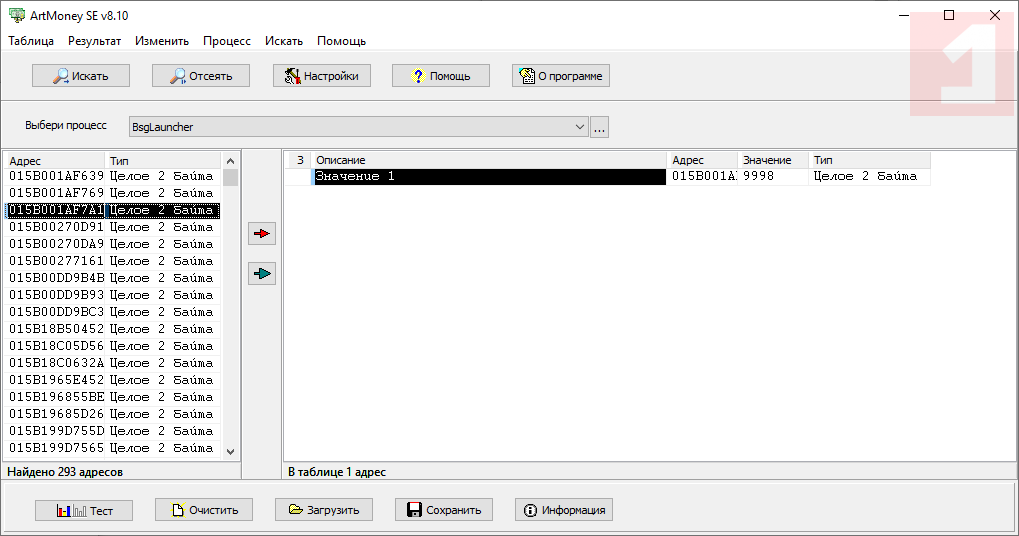Select highlighted address 015B001AF7A1

[x=113, y=210]
